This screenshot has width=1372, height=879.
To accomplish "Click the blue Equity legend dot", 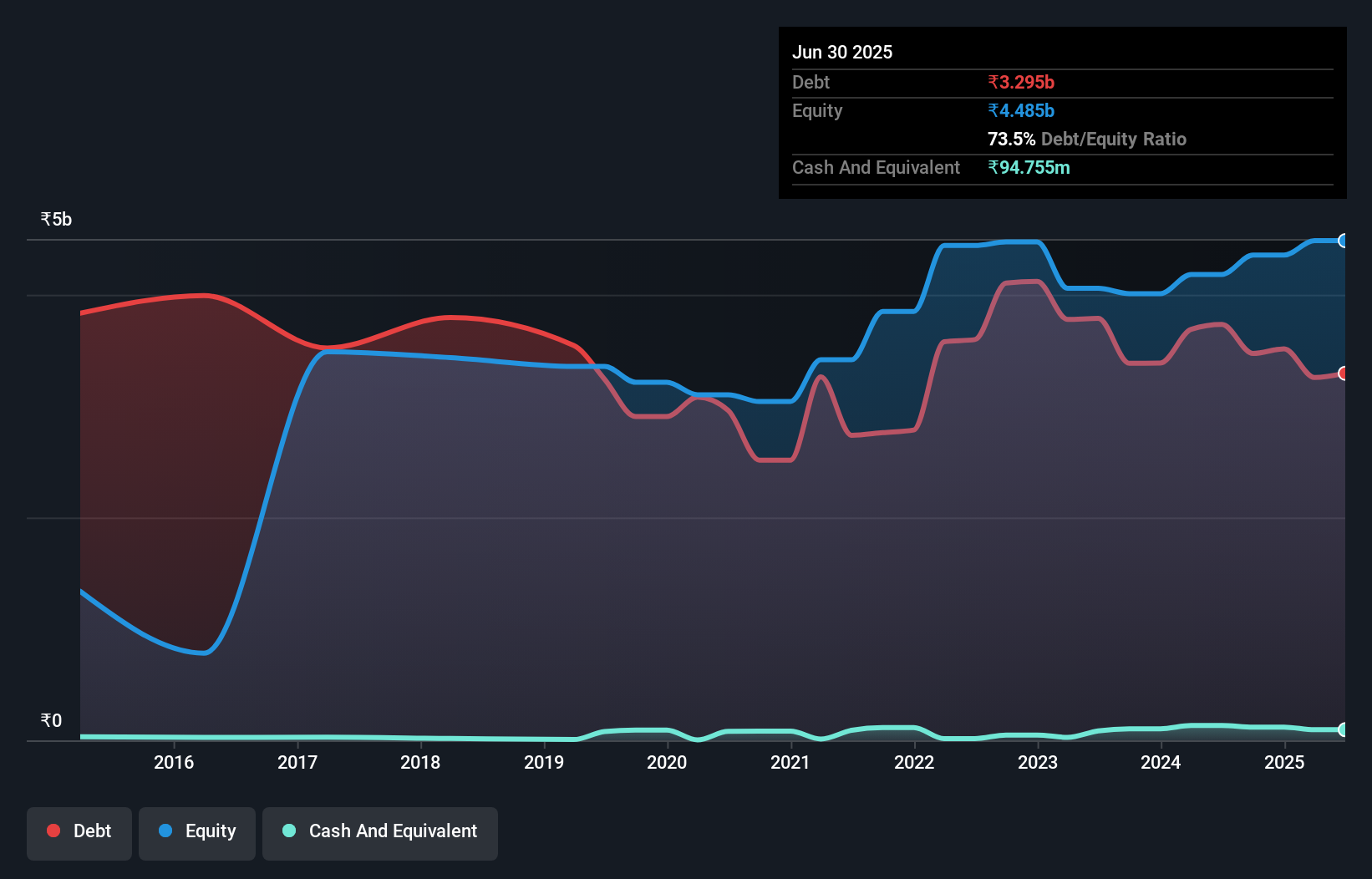I will pos(165,831).
